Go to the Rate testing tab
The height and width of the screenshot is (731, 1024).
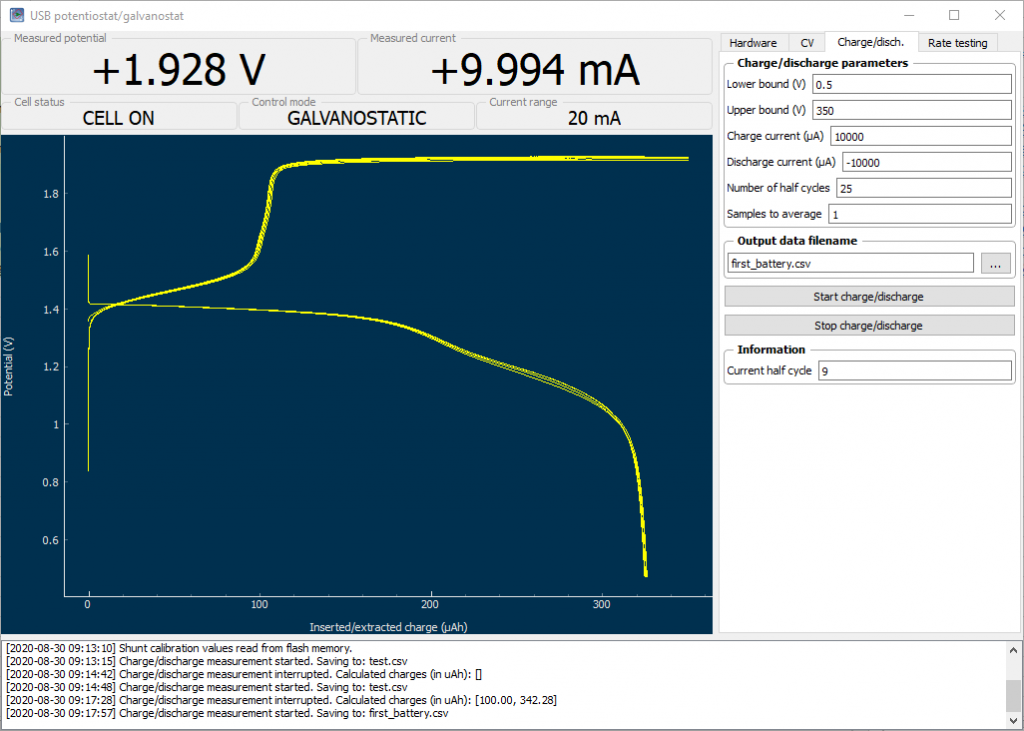957,42
